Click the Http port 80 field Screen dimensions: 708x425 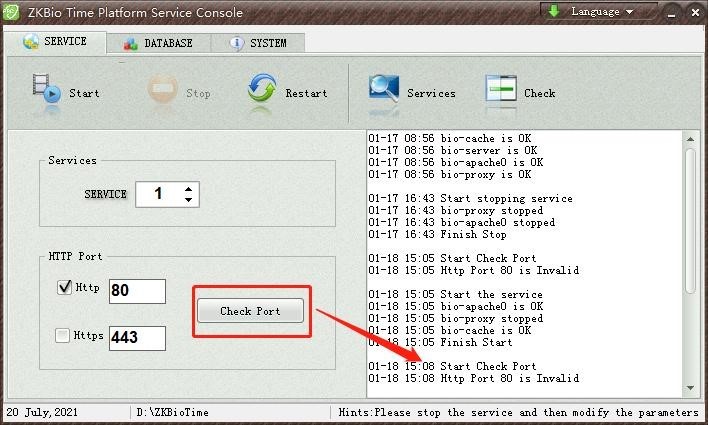click(137, 291)
